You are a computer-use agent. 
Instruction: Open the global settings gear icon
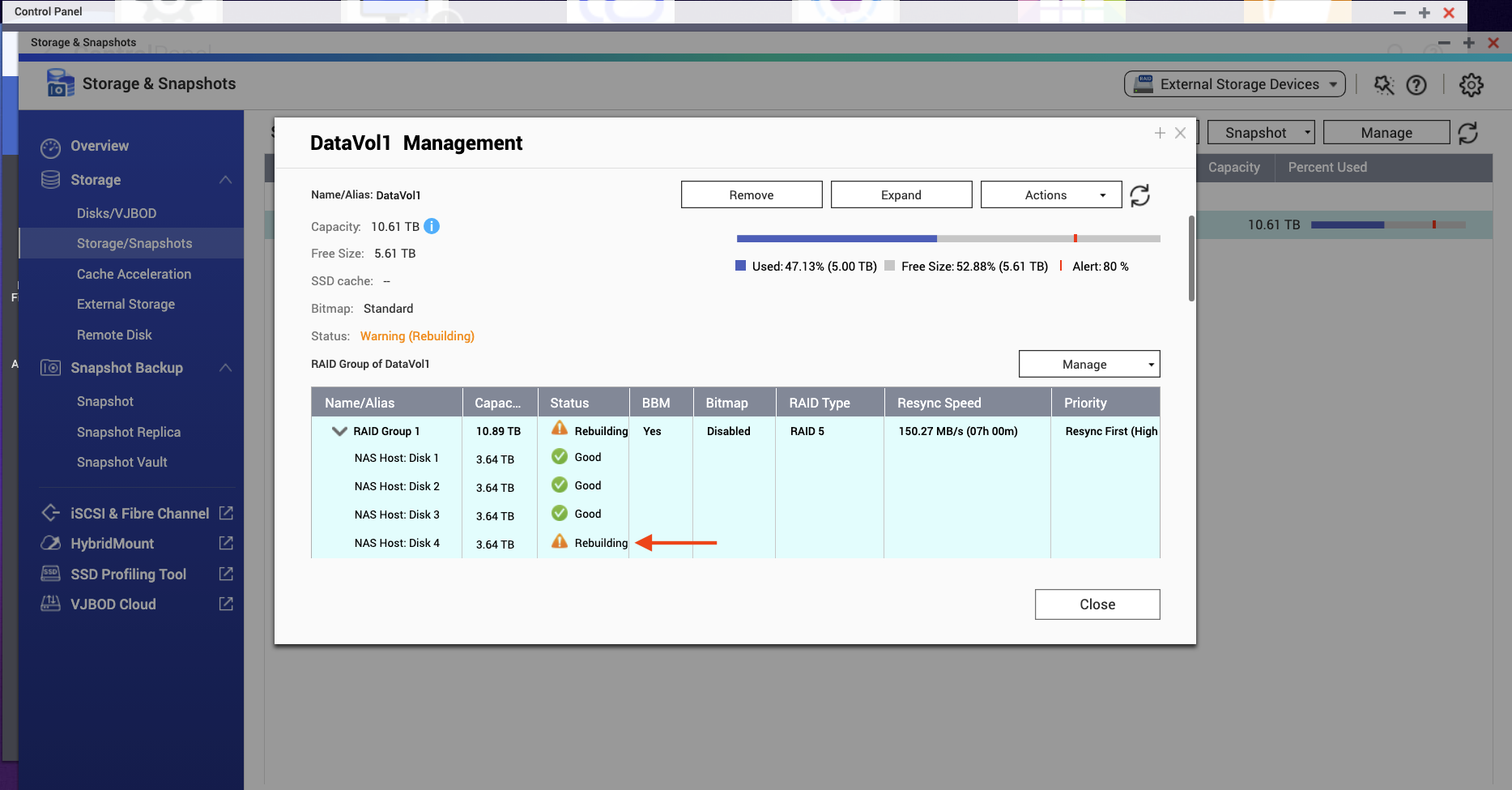click(1471, 85)
